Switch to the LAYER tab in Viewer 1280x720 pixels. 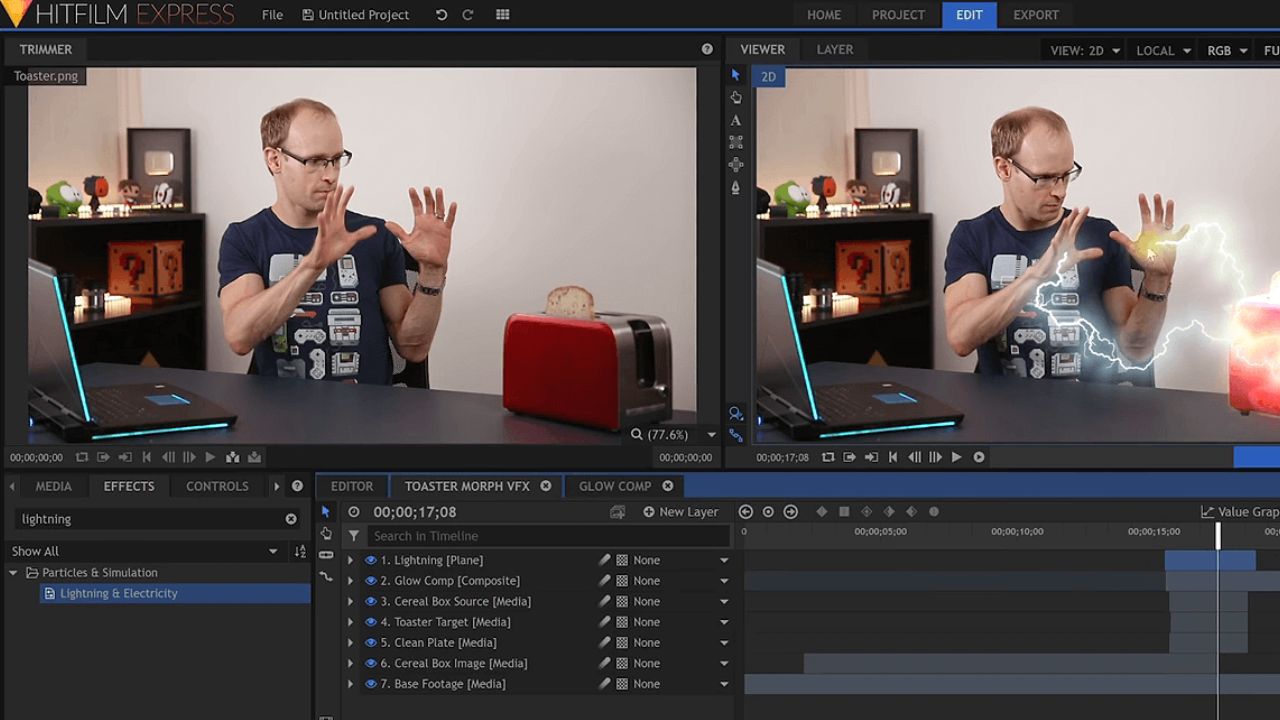pyautogui.click(x=835, y=49)
